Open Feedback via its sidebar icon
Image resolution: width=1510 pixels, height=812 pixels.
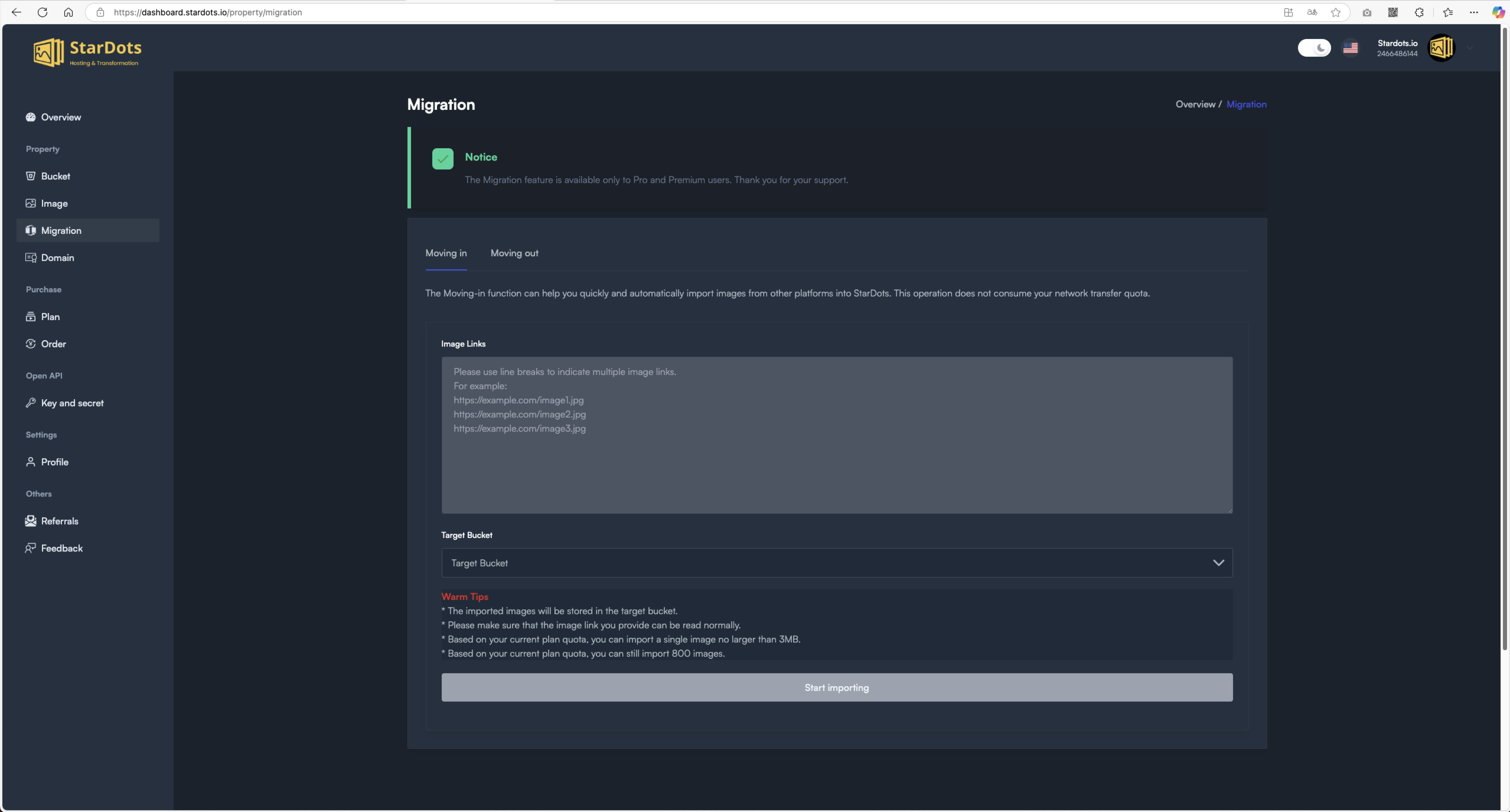(31, 548)
